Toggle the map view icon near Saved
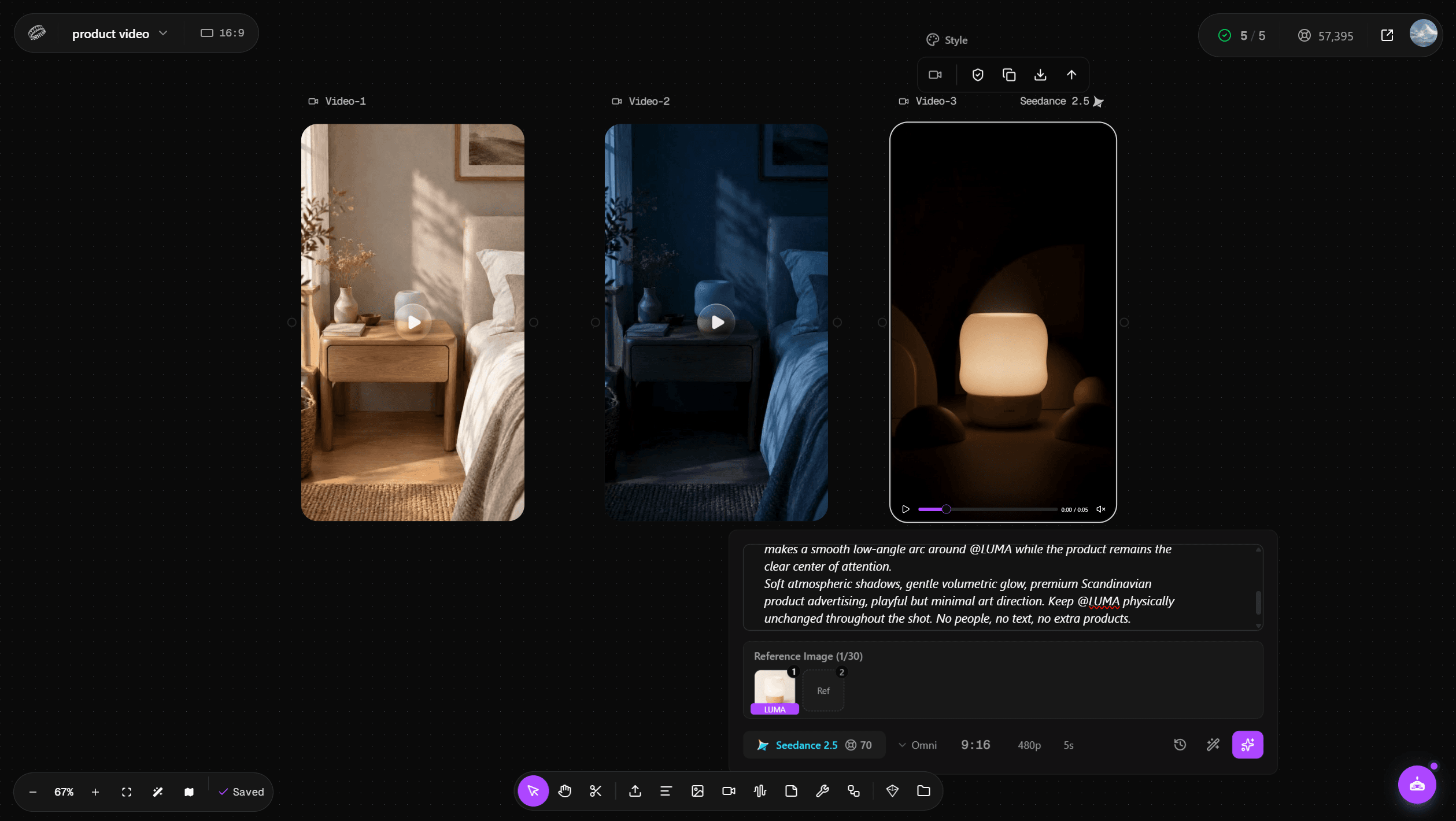 [x=189, y=792]
